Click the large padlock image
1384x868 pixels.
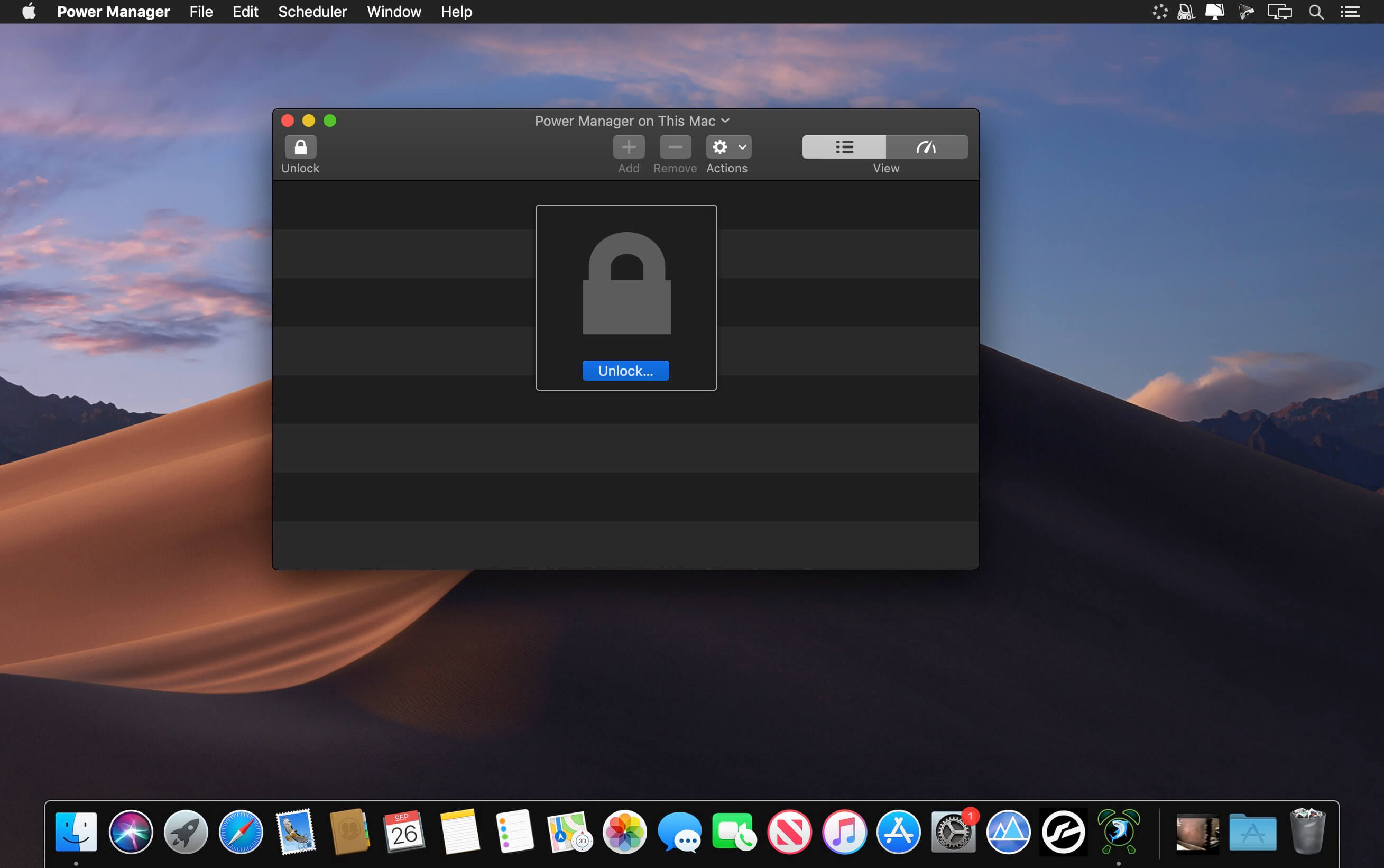click(x=626, y=283)
